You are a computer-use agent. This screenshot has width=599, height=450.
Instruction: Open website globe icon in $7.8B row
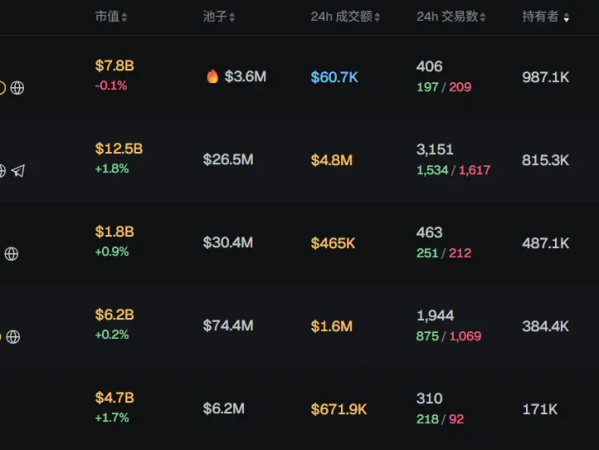point(17,88)
